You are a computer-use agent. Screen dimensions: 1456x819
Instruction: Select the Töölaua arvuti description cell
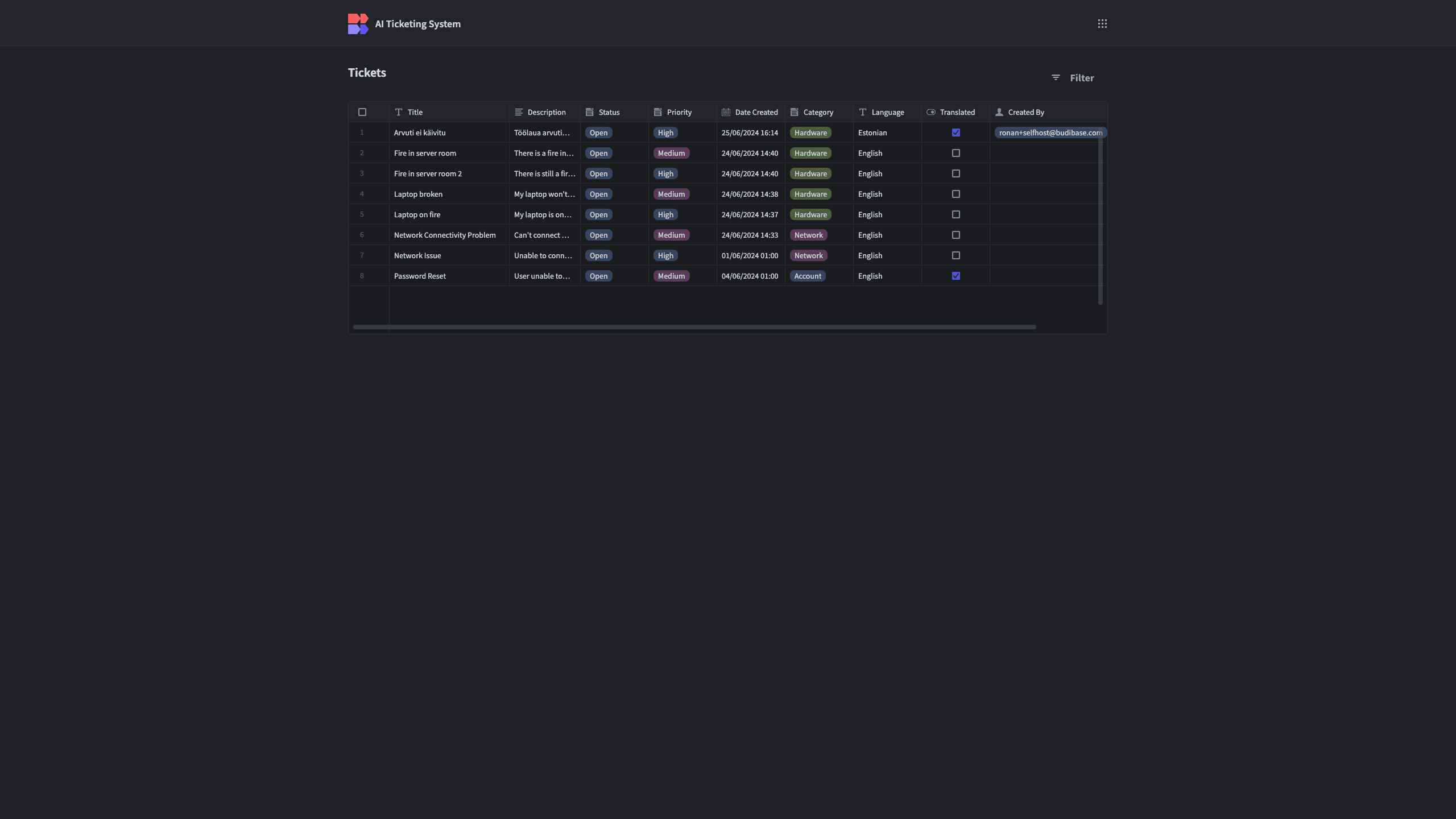545,133
